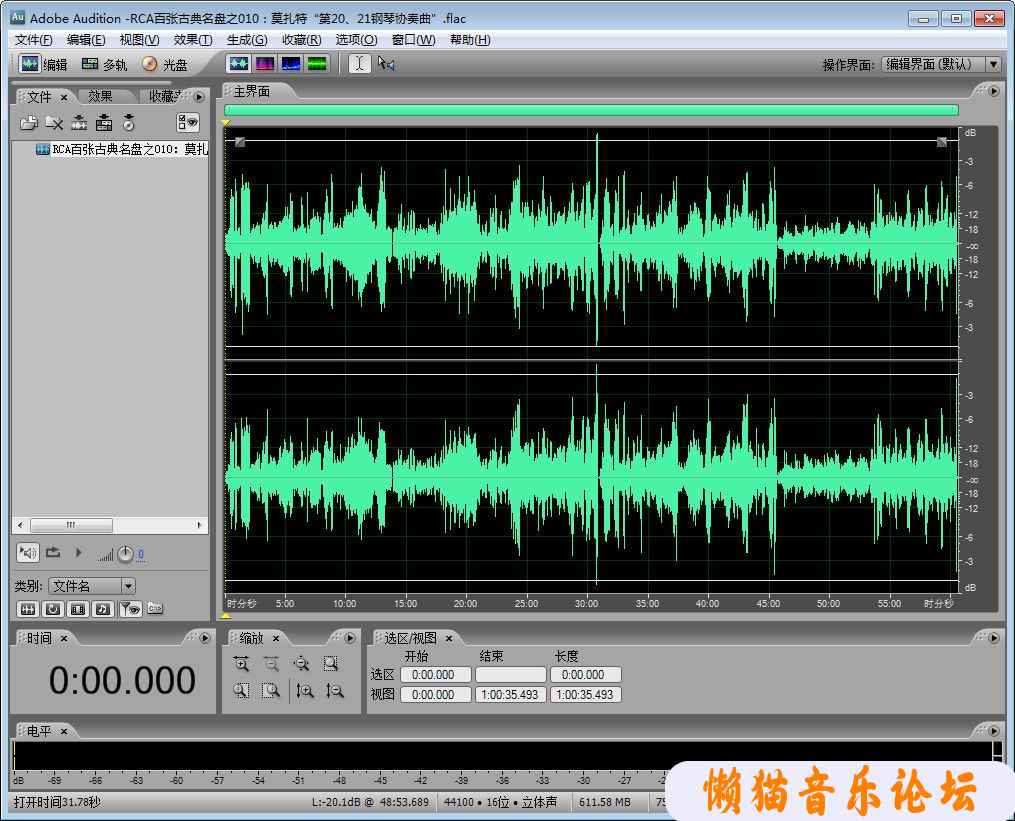
Task: Click zoom out vertically icon
Action: pos(335,691)
